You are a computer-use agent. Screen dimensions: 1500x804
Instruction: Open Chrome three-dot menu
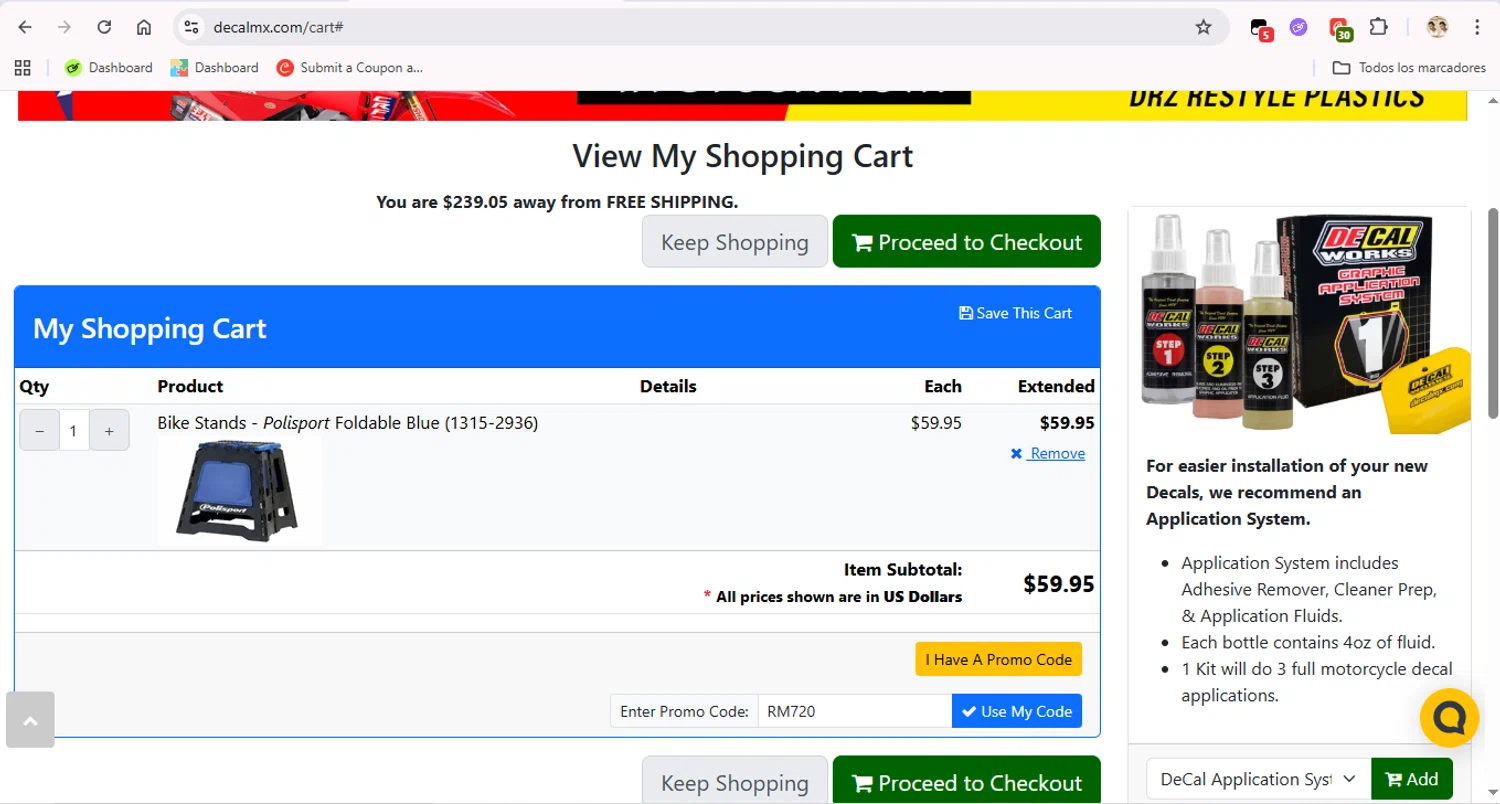(x=1477, y=27)
